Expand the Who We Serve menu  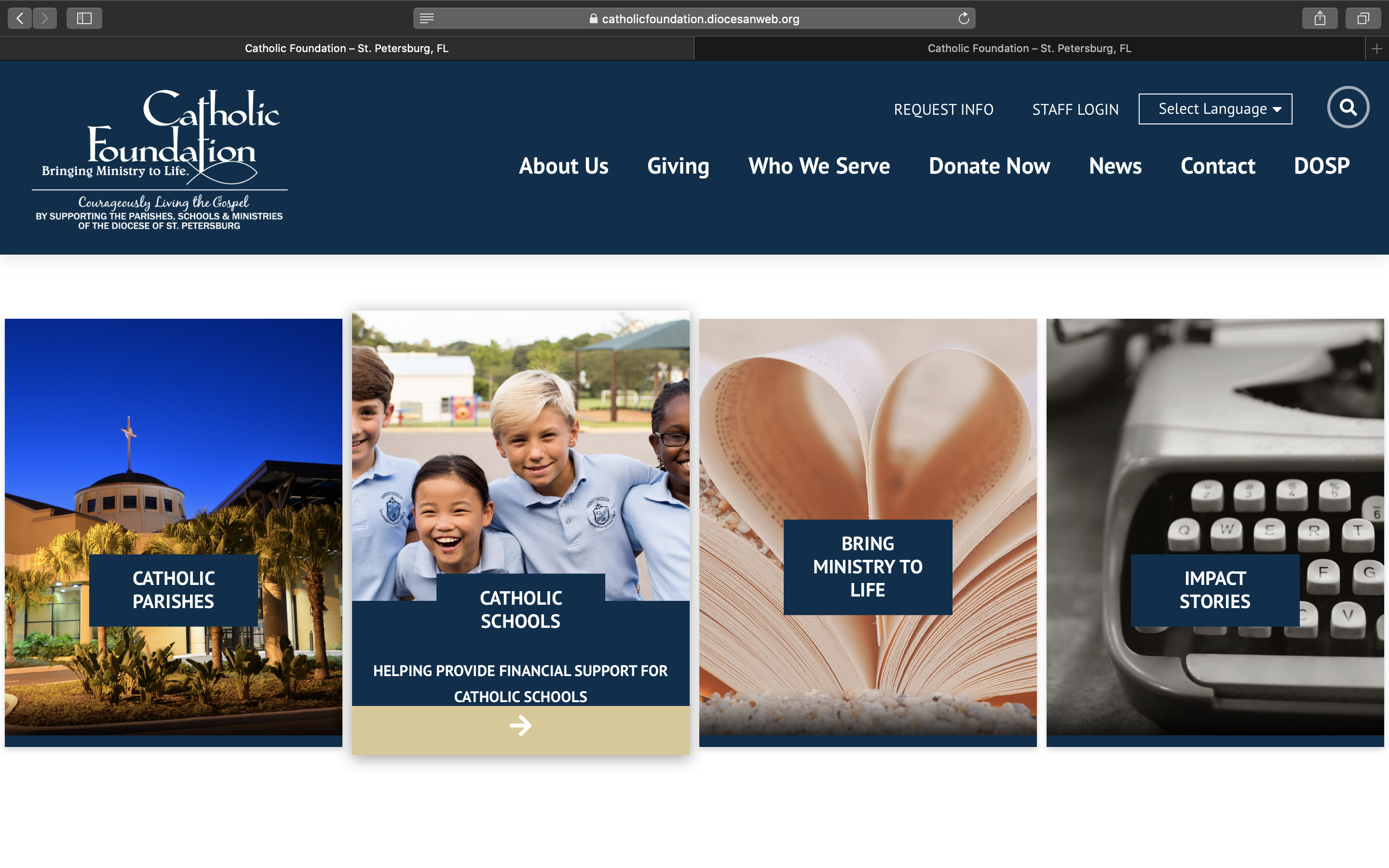pos(819,166)
